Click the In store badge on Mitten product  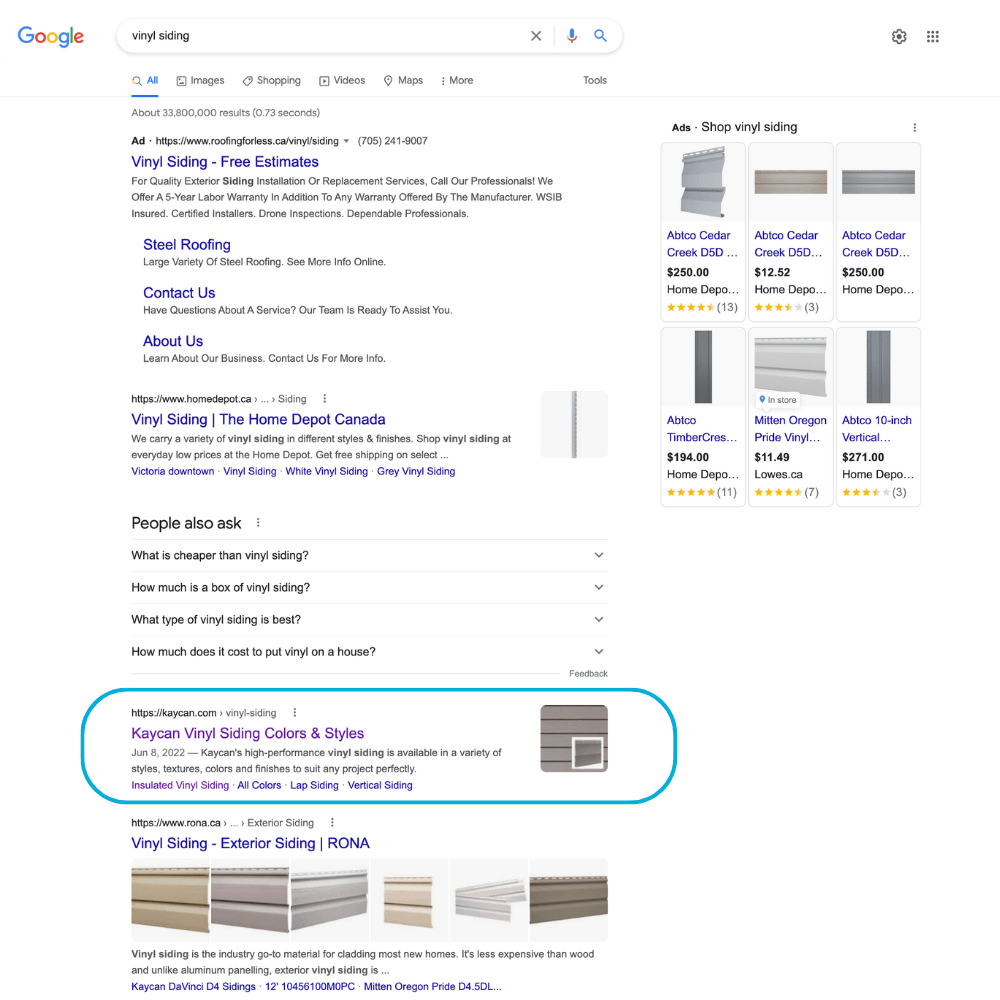coord(777,400)
